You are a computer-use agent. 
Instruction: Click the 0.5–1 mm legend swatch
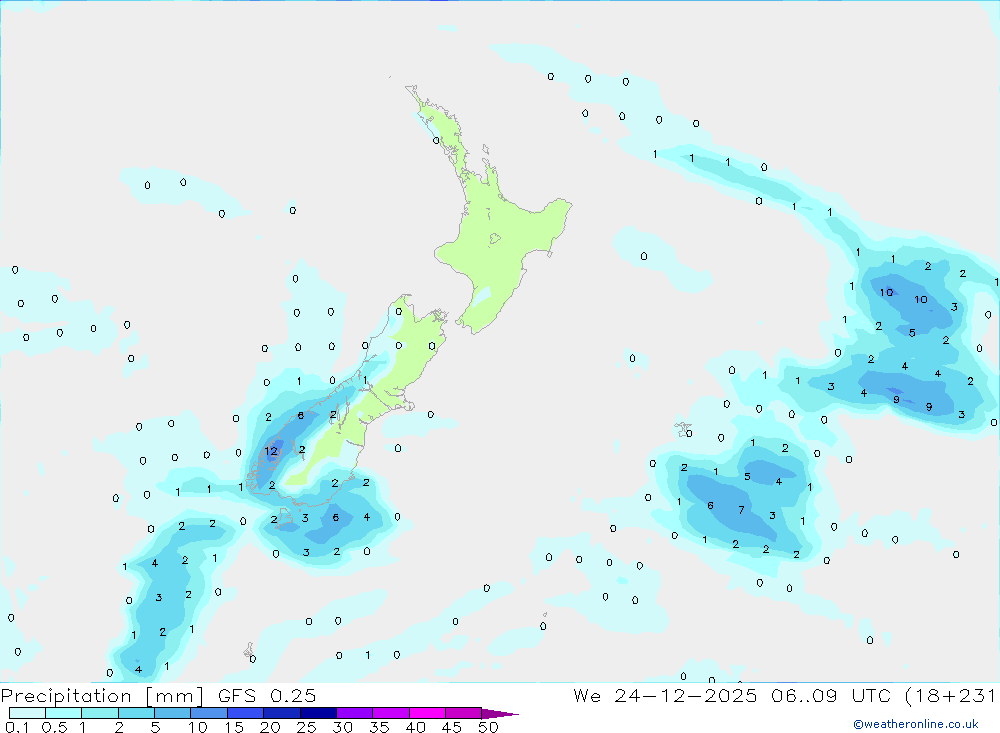click(x=64, y=713)
